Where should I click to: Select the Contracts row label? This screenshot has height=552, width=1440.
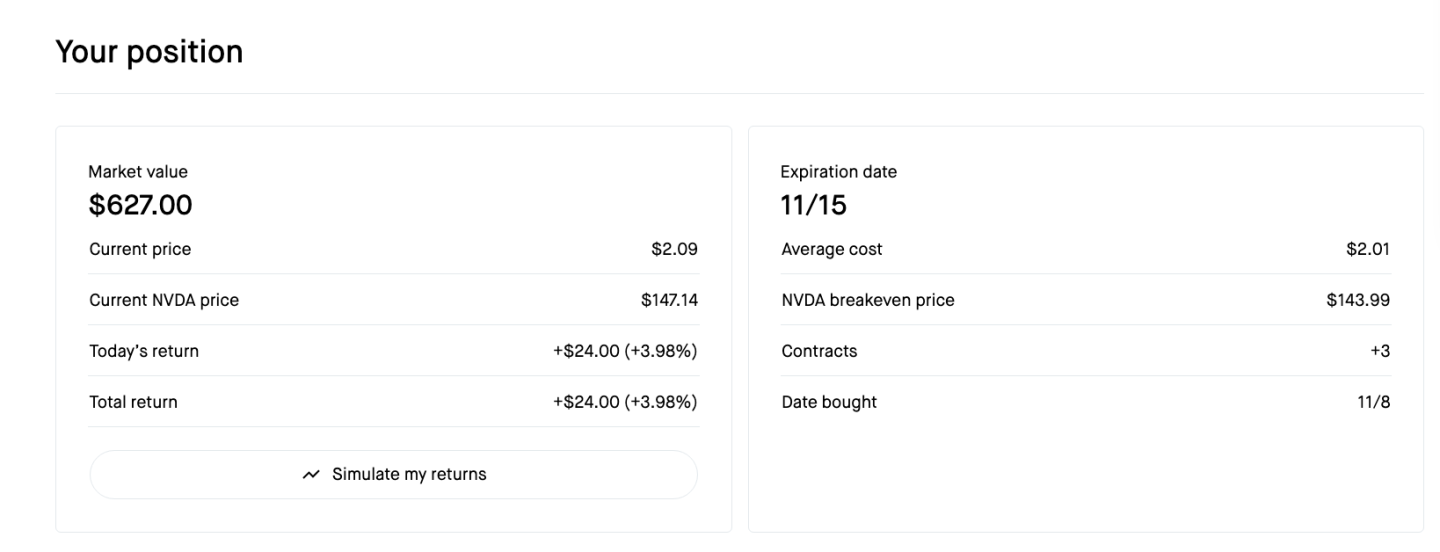pos(819,351)
